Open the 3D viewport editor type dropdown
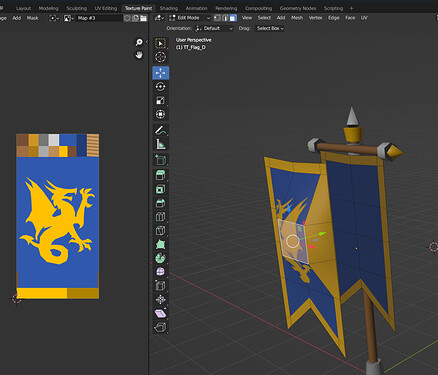The width and height of the screenshot is (438, 375). click(159, 18)
